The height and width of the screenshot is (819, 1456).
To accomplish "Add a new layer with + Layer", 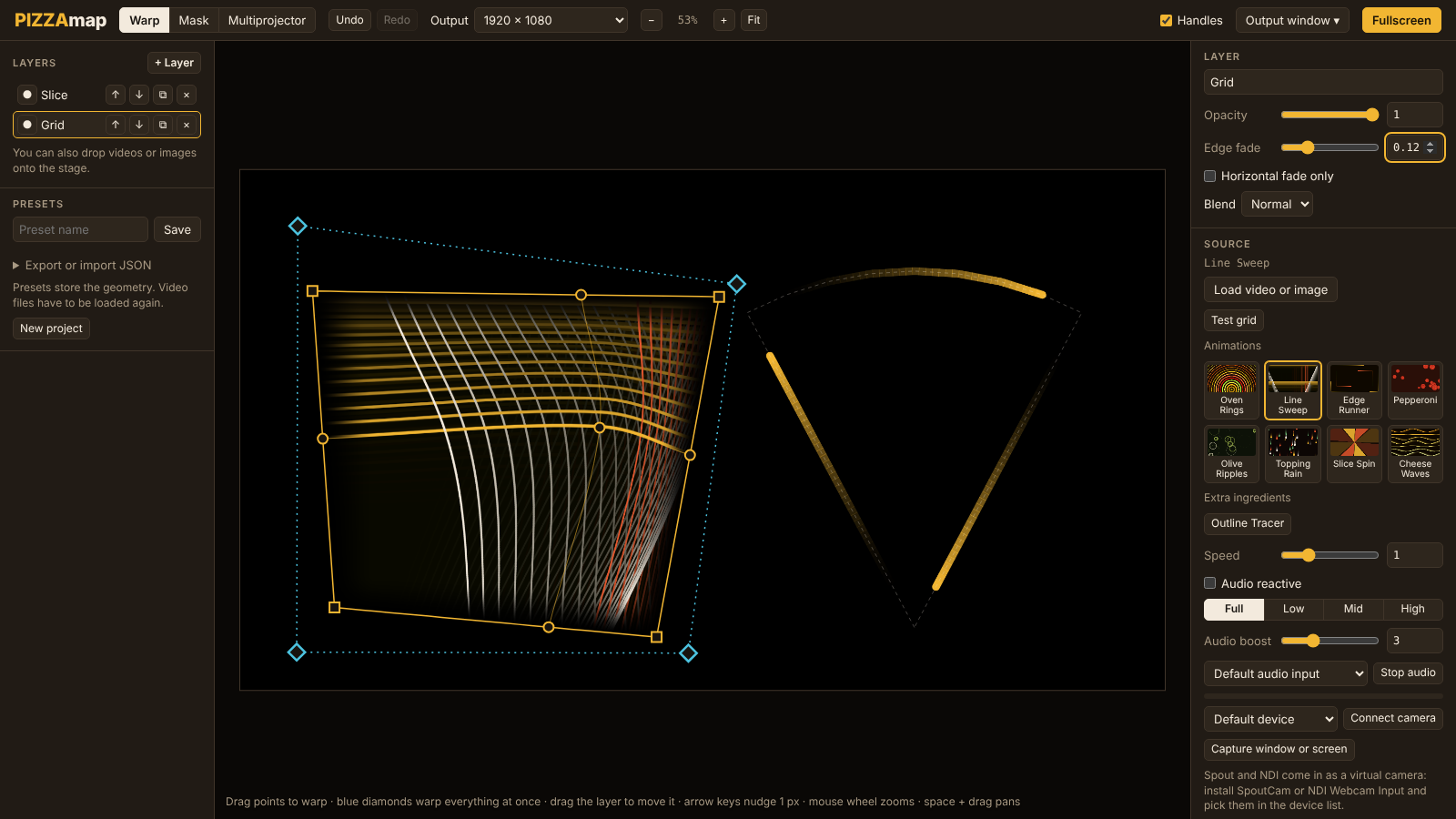I will (x=174, y=63).
